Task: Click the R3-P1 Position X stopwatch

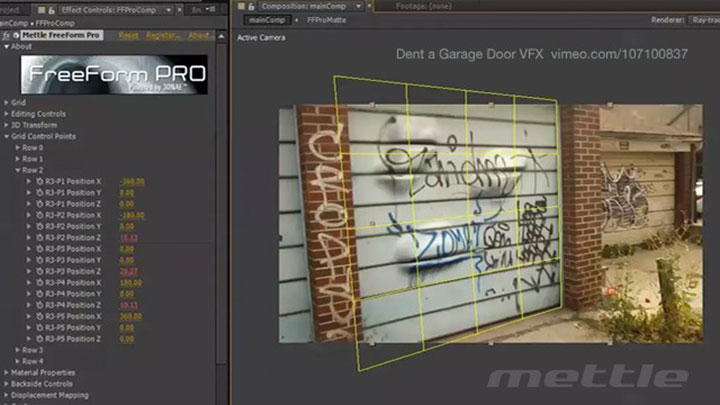Action: point(39,181)
